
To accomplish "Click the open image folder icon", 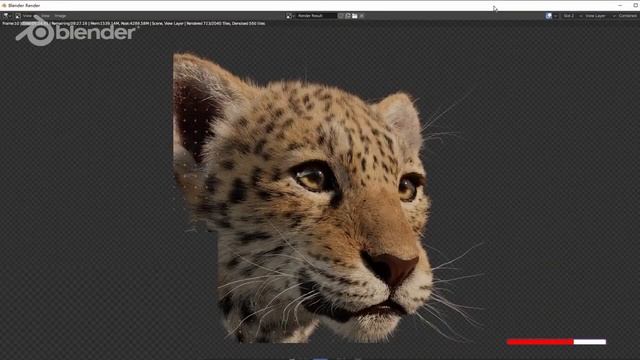I will point(355,16).
